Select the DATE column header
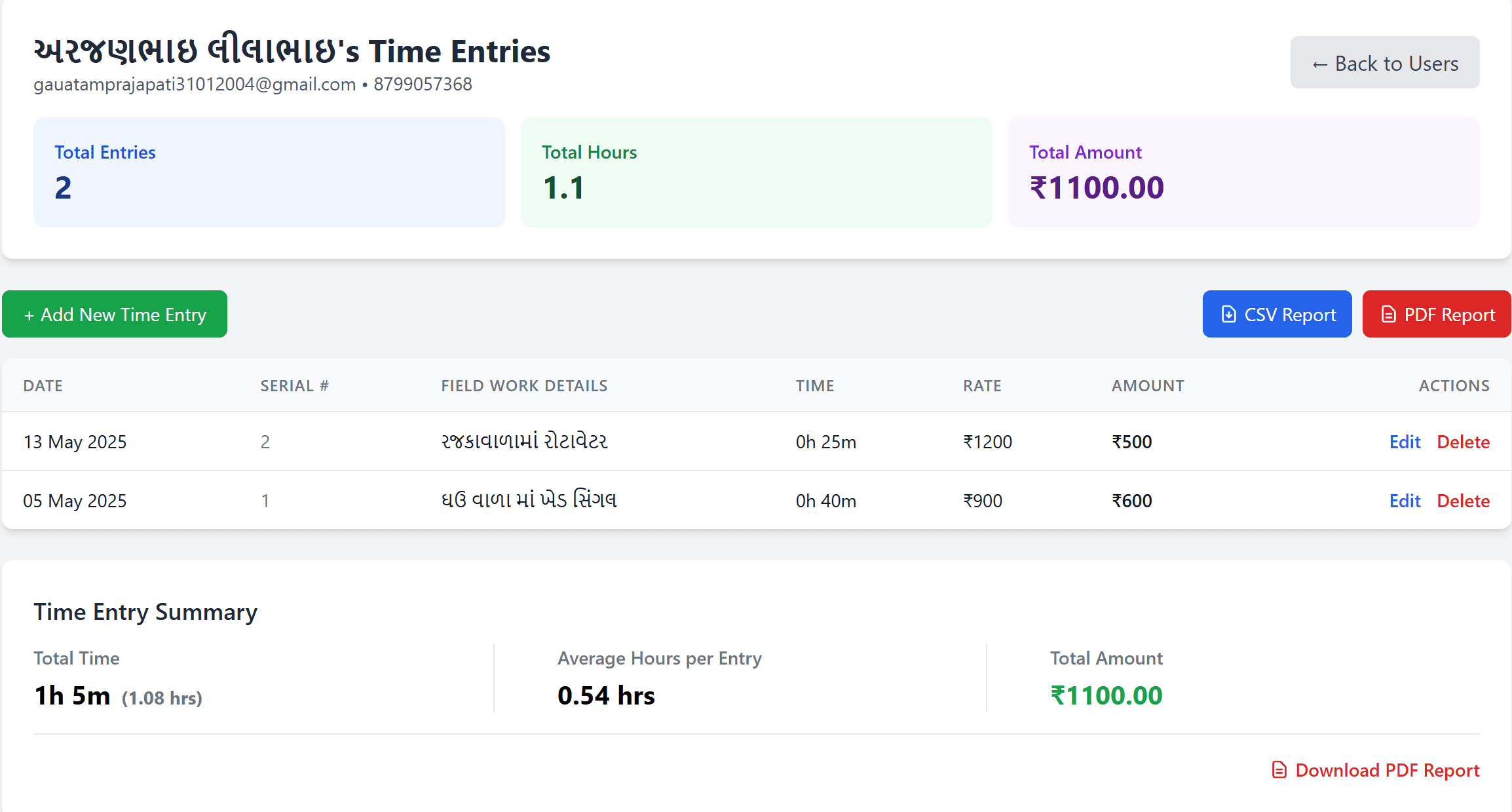 43,385
